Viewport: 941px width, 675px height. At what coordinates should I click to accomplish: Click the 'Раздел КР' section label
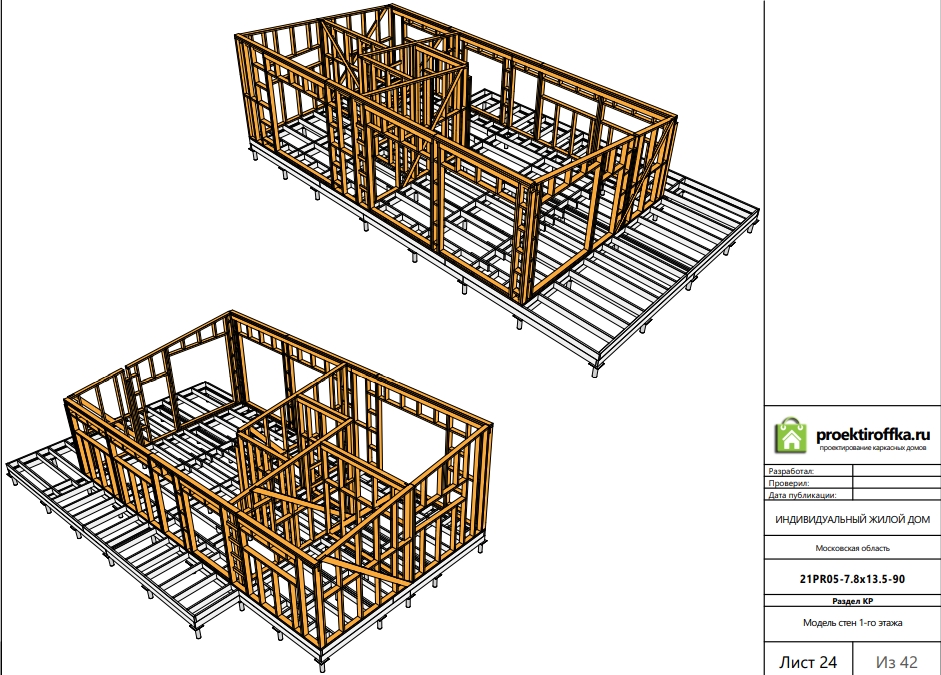pyautogui.click(x=852, y=601)
